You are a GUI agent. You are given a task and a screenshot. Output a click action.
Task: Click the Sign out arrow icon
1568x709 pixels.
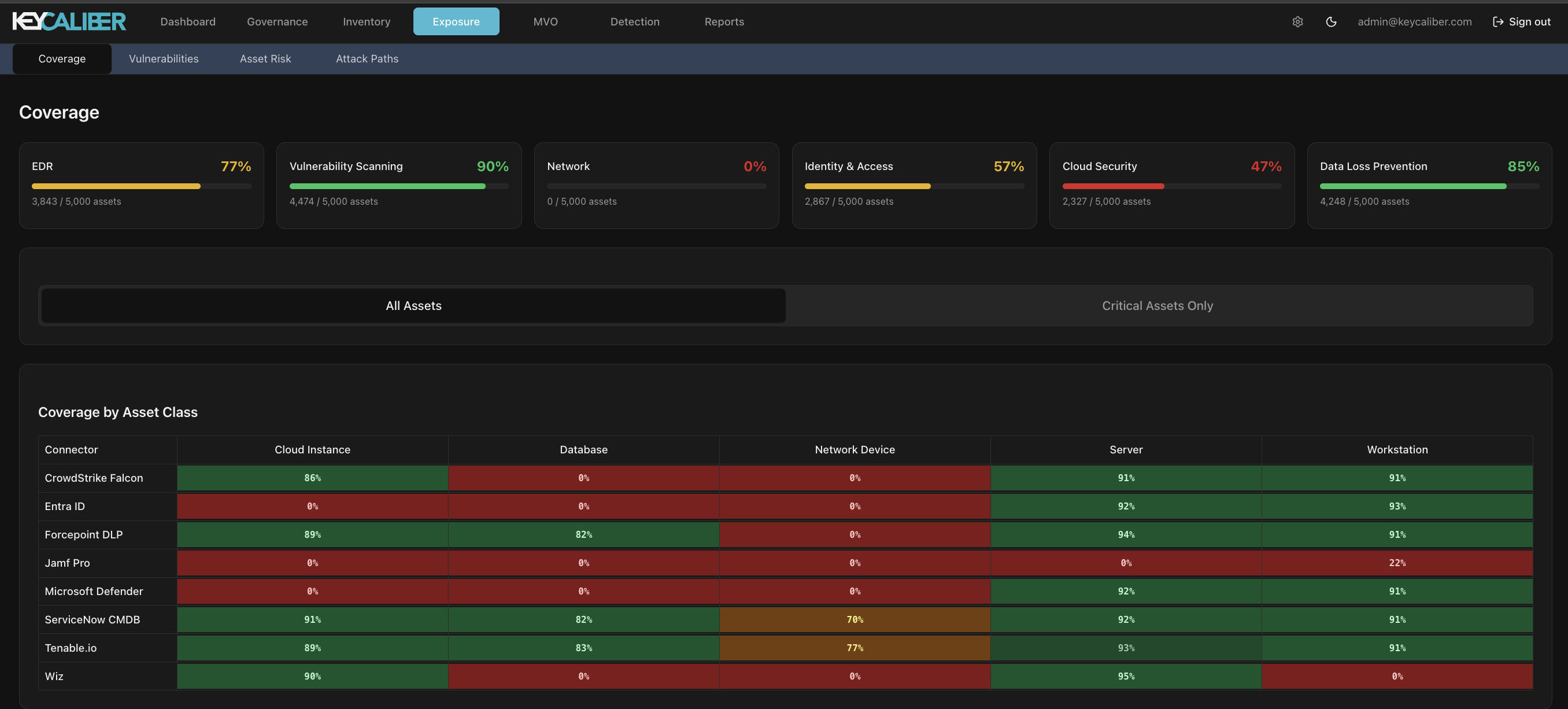coord(1498,22)
